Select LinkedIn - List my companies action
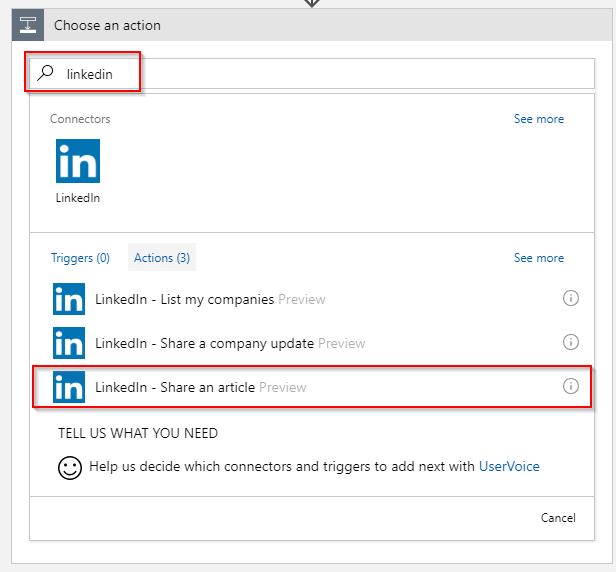The image size is (616, 572). 312,299
